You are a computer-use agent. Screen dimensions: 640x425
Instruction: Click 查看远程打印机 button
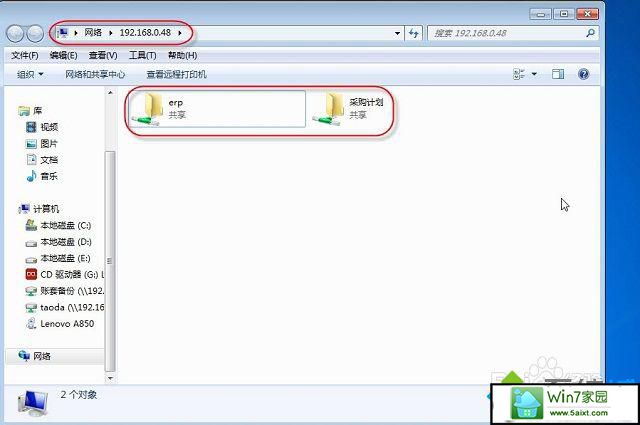[176, 74]
